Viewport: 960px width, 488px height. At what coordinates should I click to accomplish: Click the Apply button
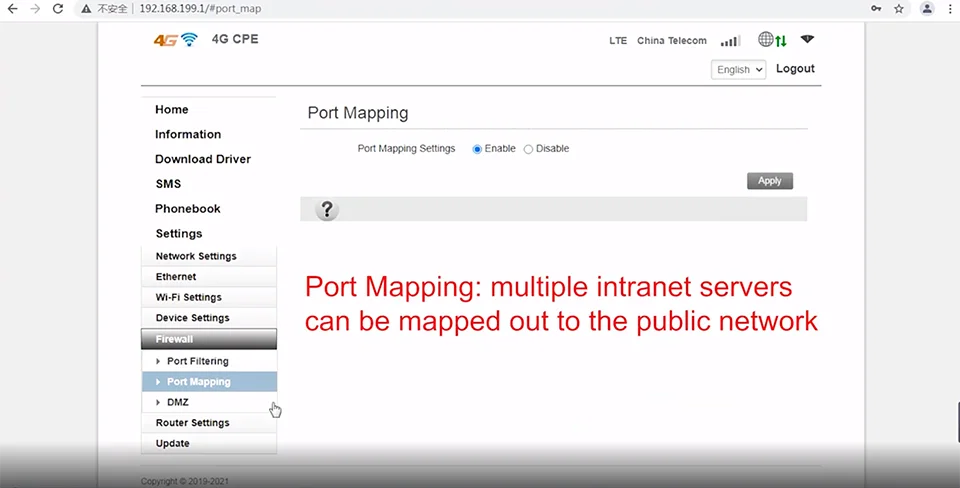(x=769, y=181)
